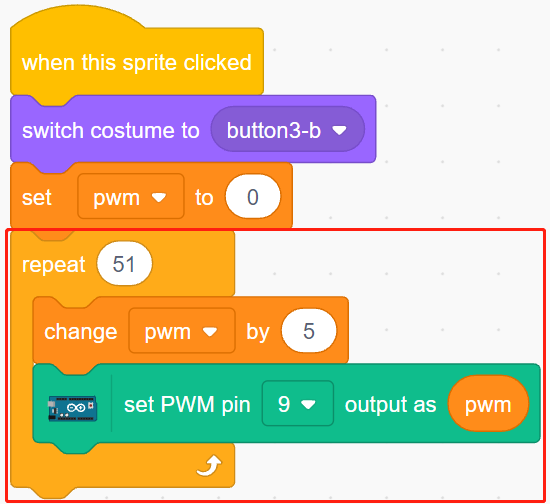Select the repeat block label
This screenshot has width=550, height=504.
[53, 264]
